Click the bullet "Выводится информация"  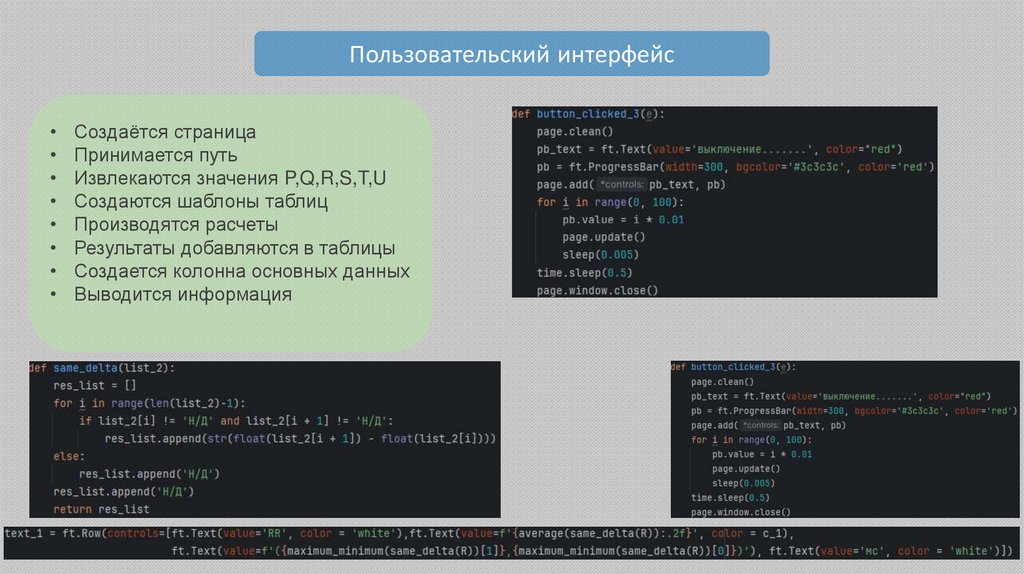pyautogui.click(x=183, y=295)
